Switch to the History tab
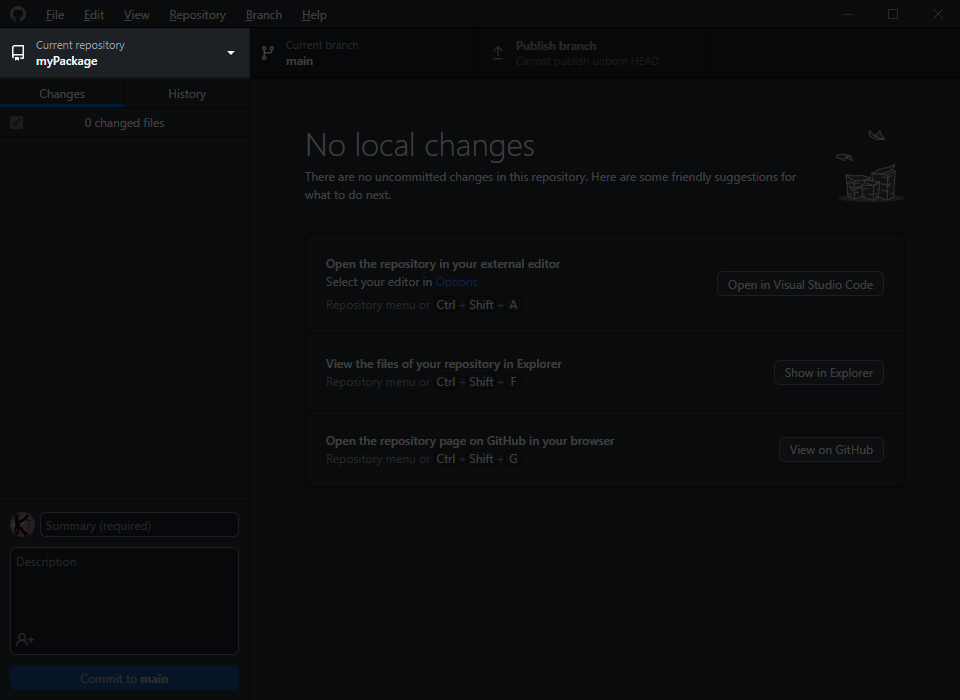960x700 pixels. click(187, 94)
